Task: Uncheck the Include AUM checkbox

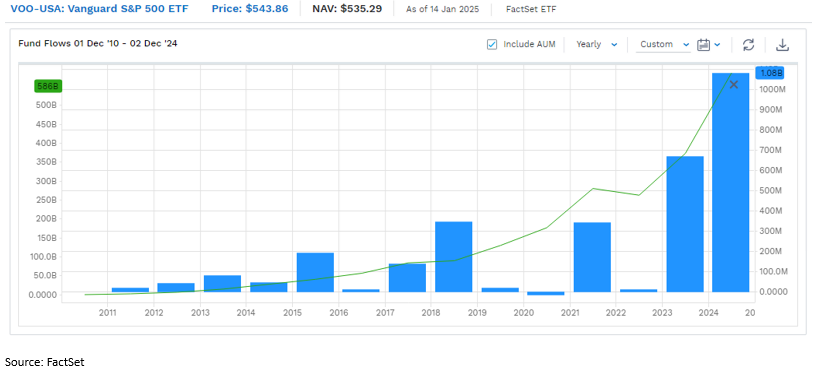Action: point(492,45)
